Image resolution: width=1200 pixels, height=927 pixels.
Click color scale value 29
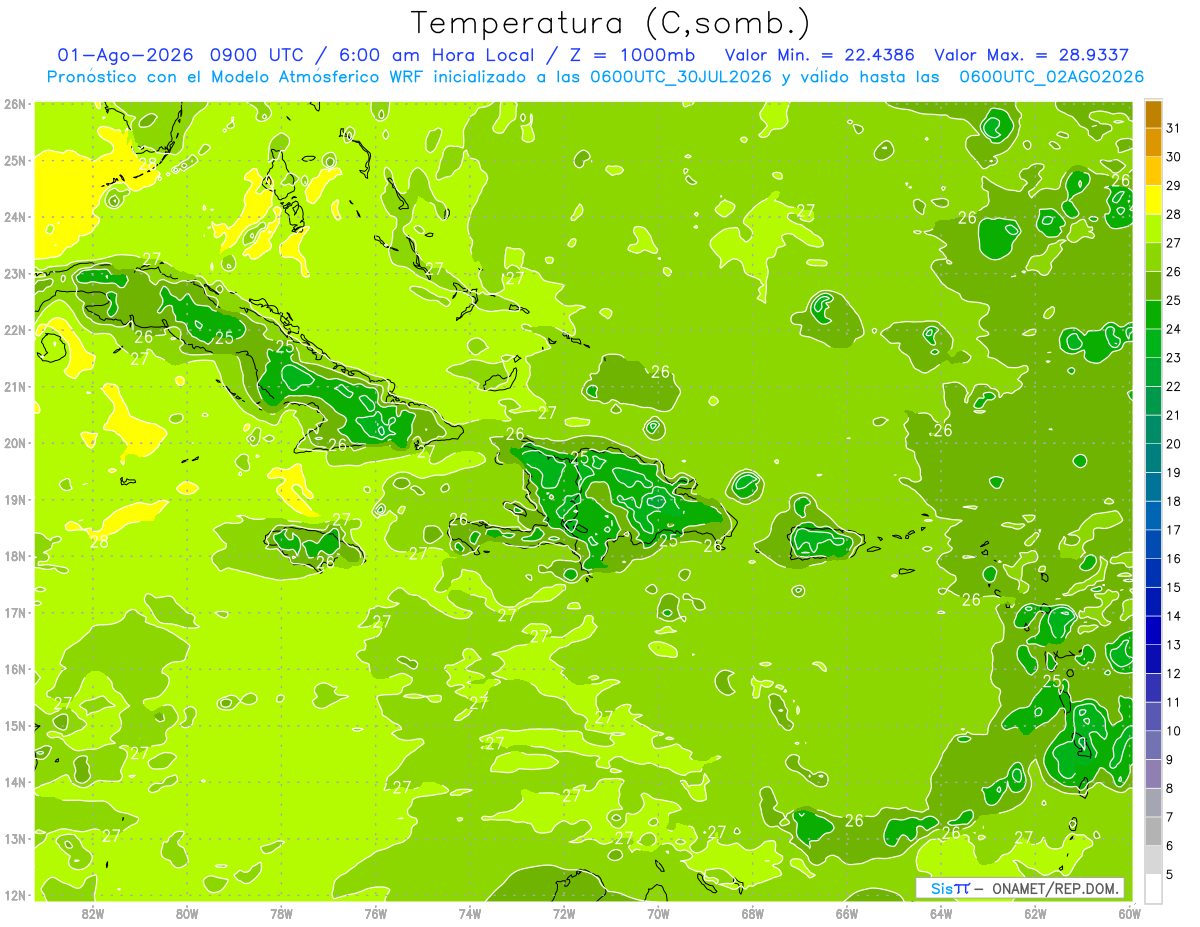point(1173,186)
